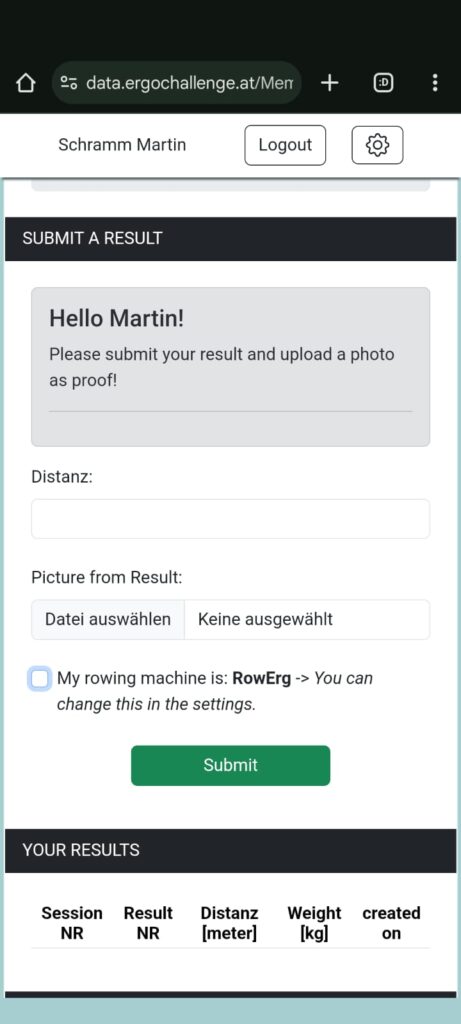Select the data.ergochallenge.at address bar
Viewport: 461px width, 1024px height.
(x=176, y=83)
